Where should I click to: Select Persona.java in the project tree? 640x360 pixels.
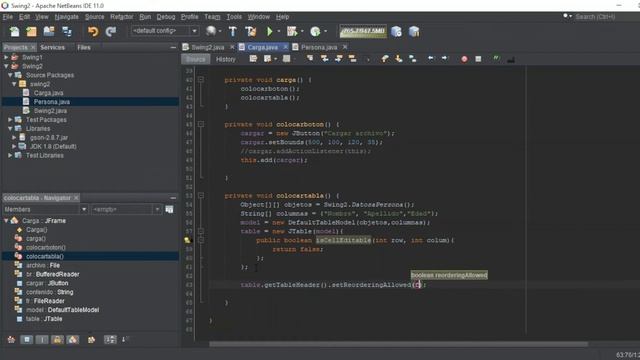(51, 102)
